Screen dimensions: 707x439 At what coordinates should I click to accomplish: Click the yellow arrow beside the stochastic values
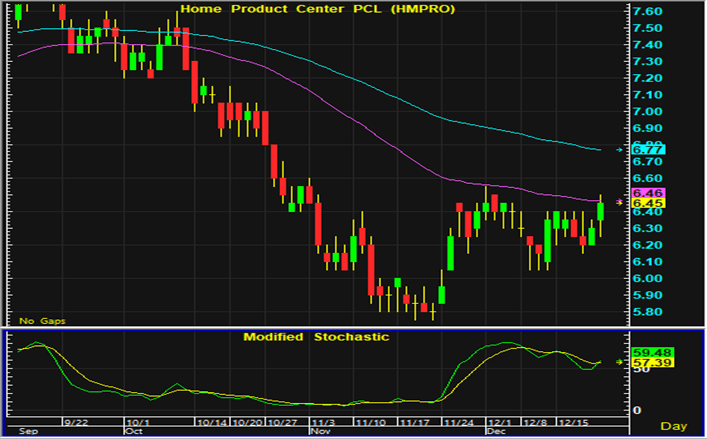tap(620, 361)
